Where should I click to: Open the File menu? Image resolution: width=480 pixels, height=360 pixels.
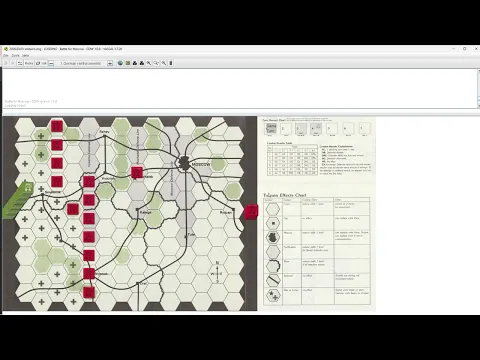tap(6, 56)
